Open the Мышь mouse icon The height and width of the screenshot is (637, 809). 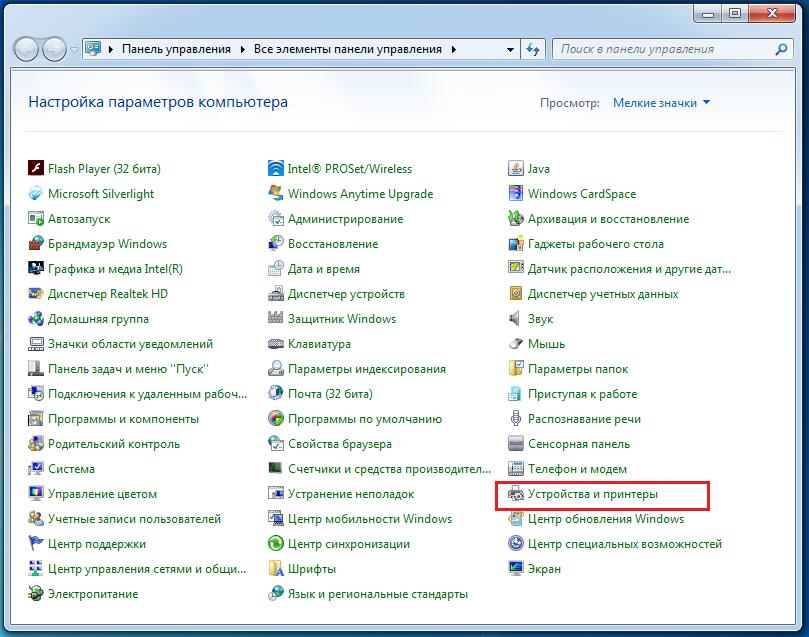pos(516,344)
